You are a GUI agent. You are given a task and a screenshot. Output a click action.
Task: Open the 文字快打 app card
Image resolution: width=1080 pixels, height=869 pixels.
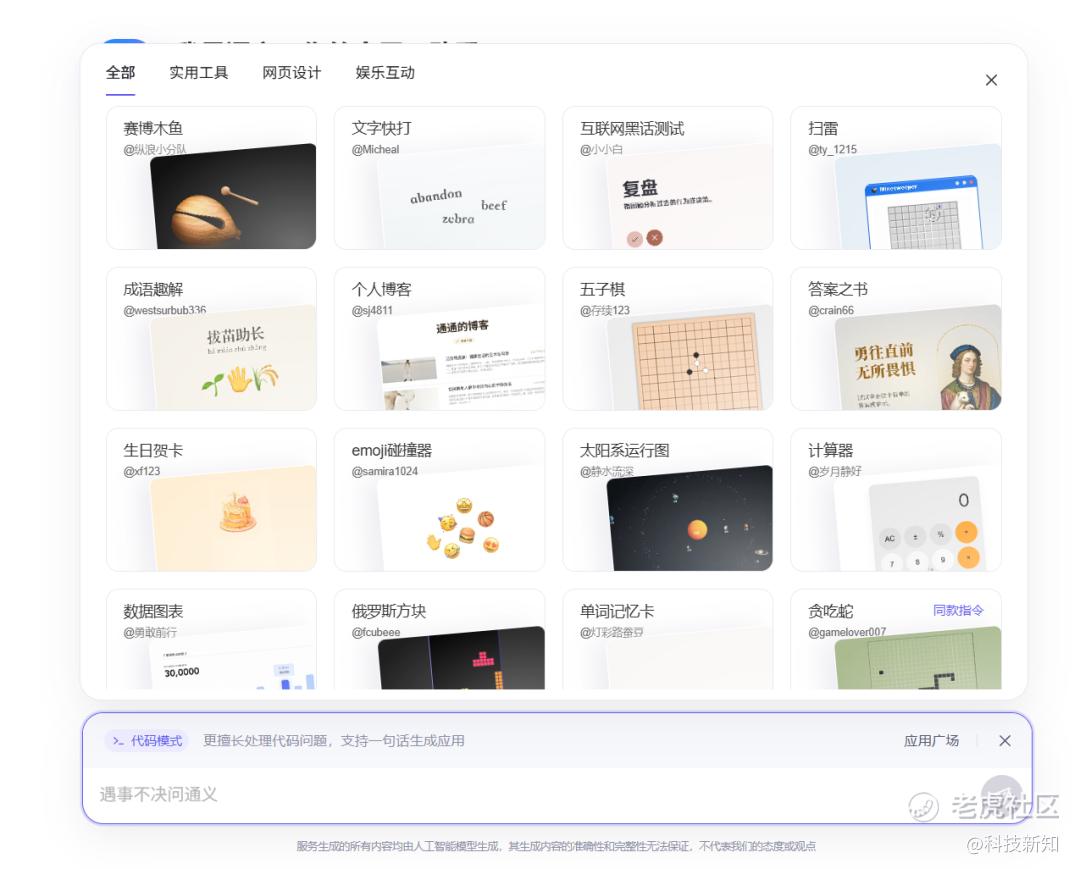tap(439, 178)
